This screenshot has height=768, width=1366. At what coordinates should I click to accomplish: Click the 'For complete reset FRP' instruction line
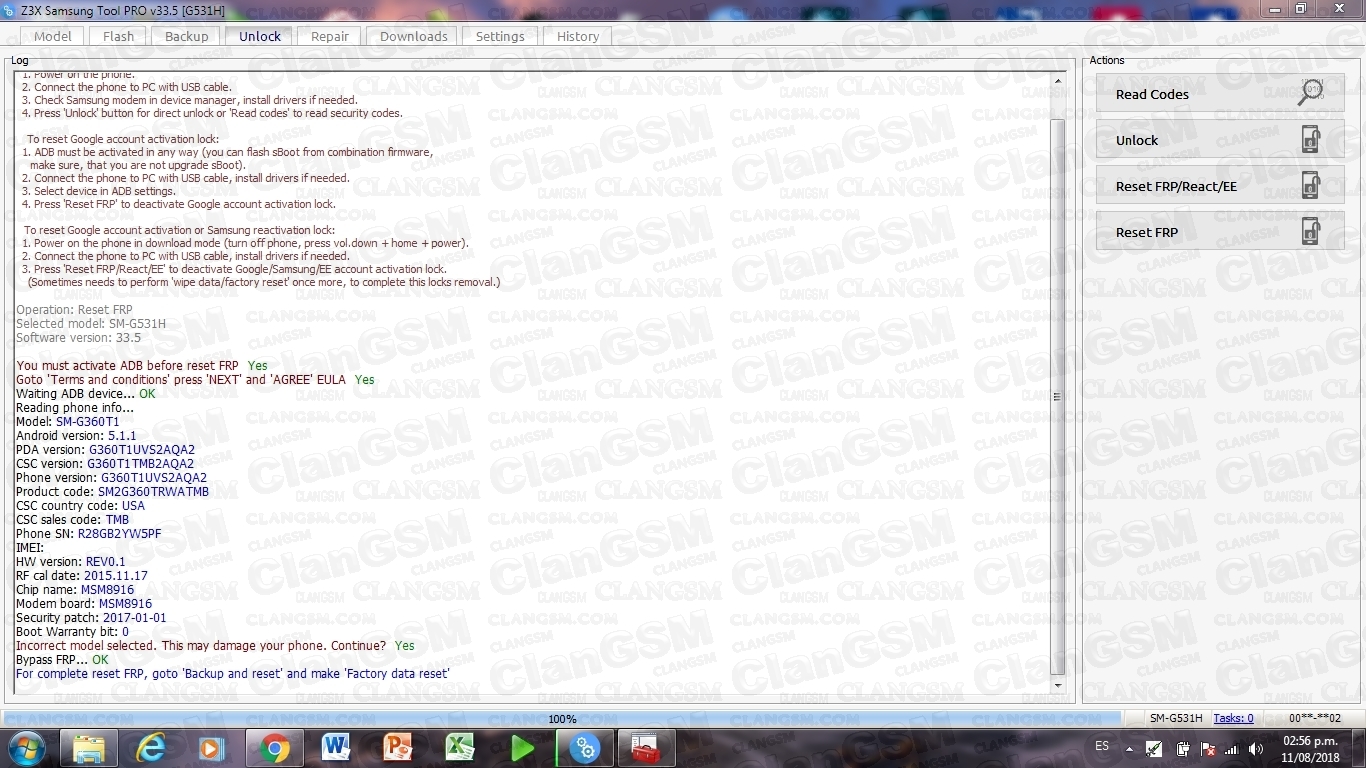pos(233,674)
